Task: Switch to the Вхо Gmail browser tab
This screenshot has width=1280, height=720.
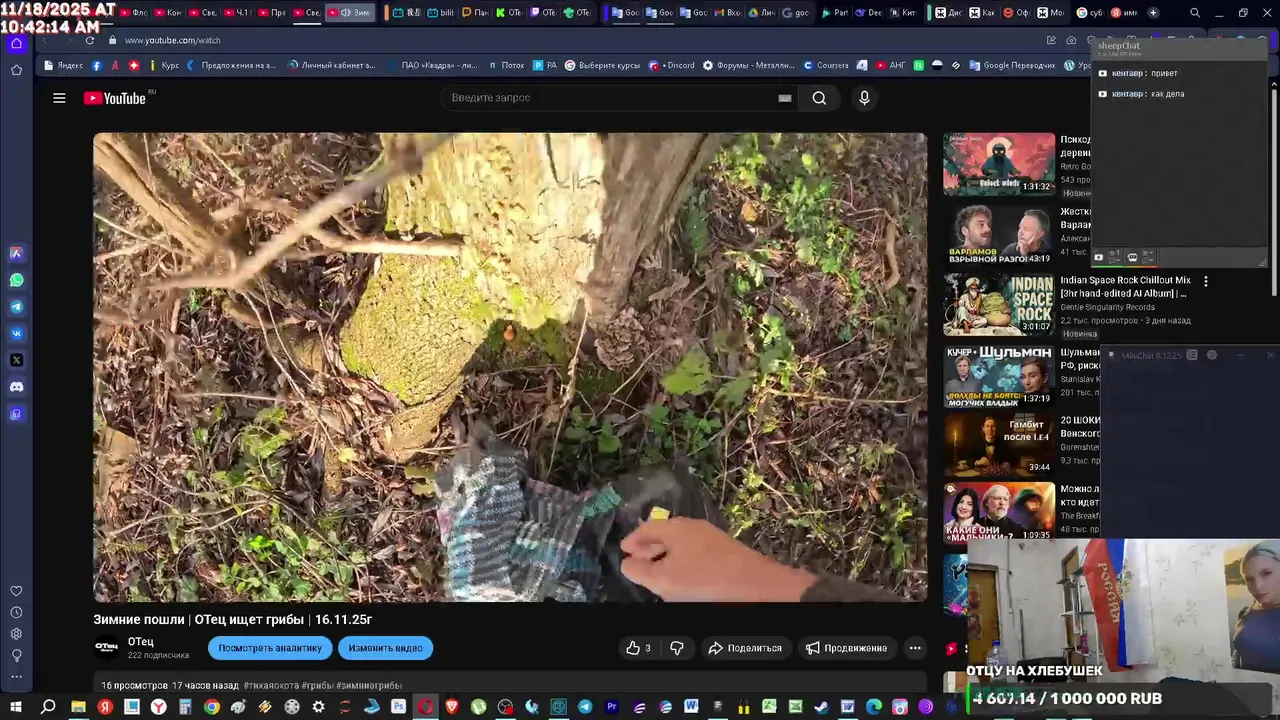Action: click(x=726, y=13)
